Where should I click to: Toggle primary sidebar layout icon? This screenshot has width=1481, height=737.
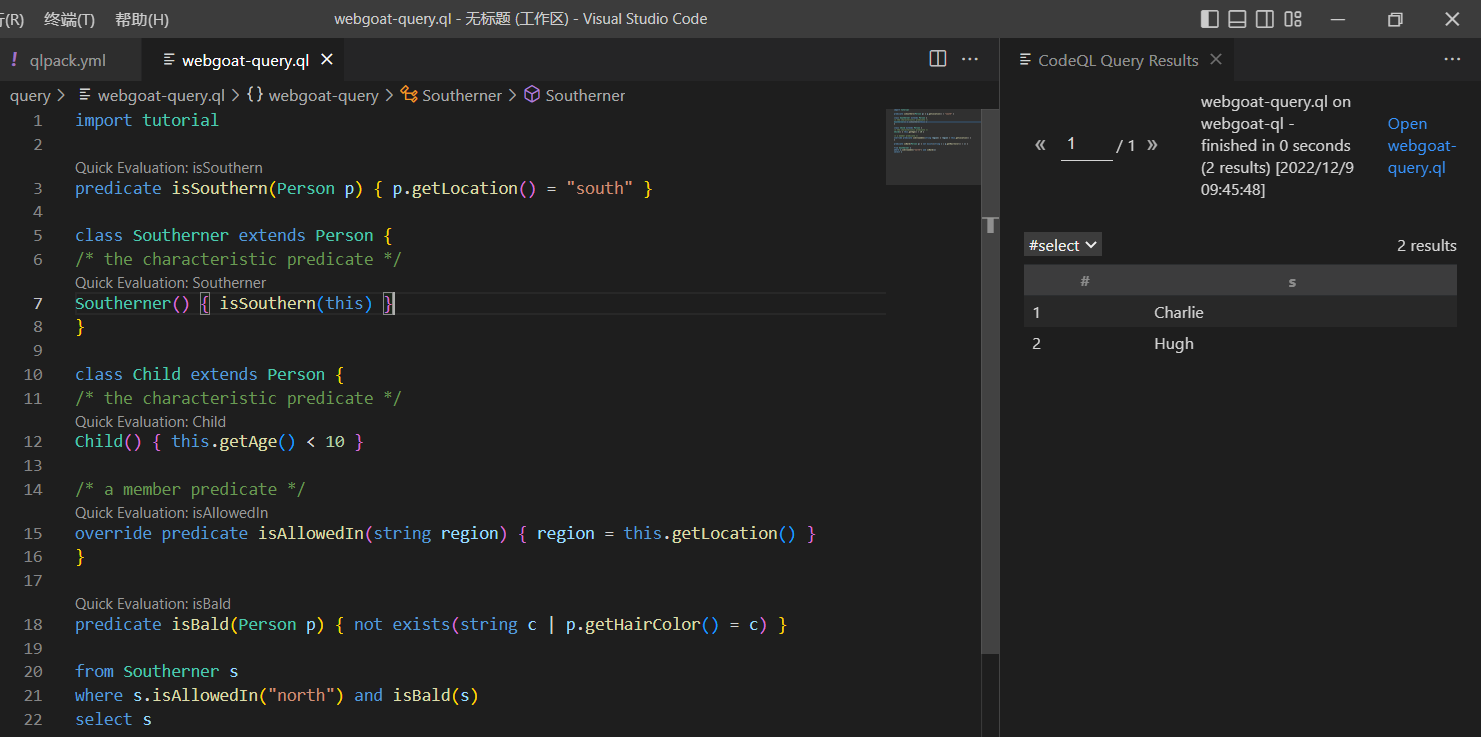point(1209,19)
